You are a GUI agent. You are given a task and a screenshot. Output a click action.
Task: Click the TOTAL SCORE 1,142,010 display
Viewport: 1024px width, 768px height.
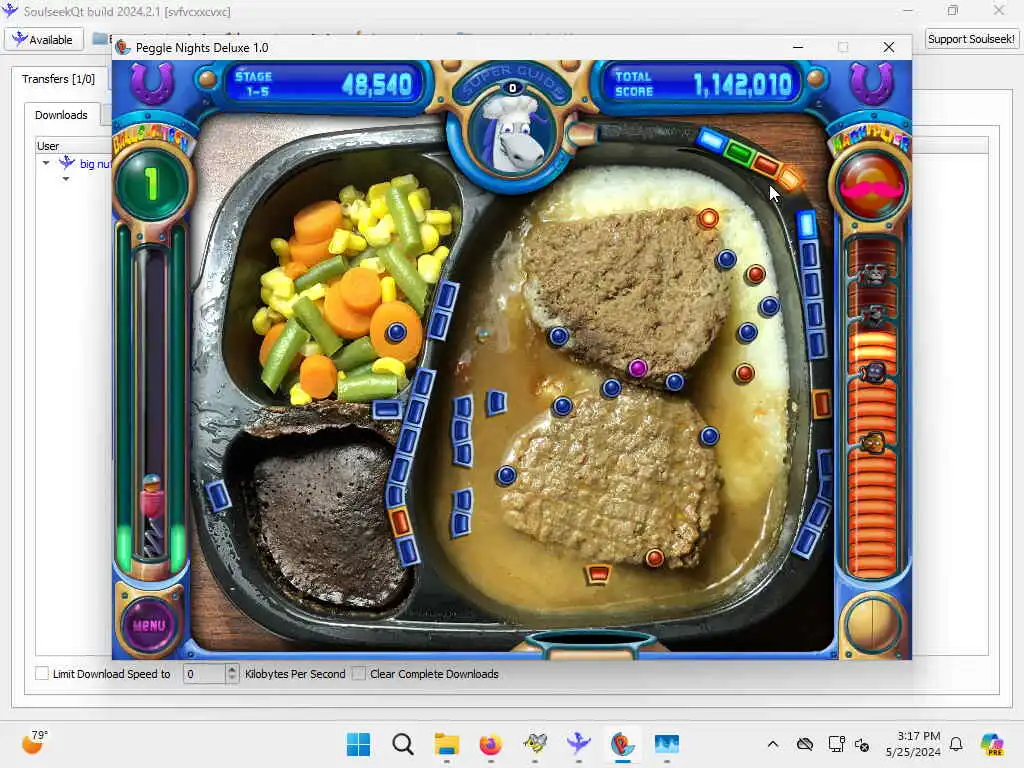coord(702,84)
